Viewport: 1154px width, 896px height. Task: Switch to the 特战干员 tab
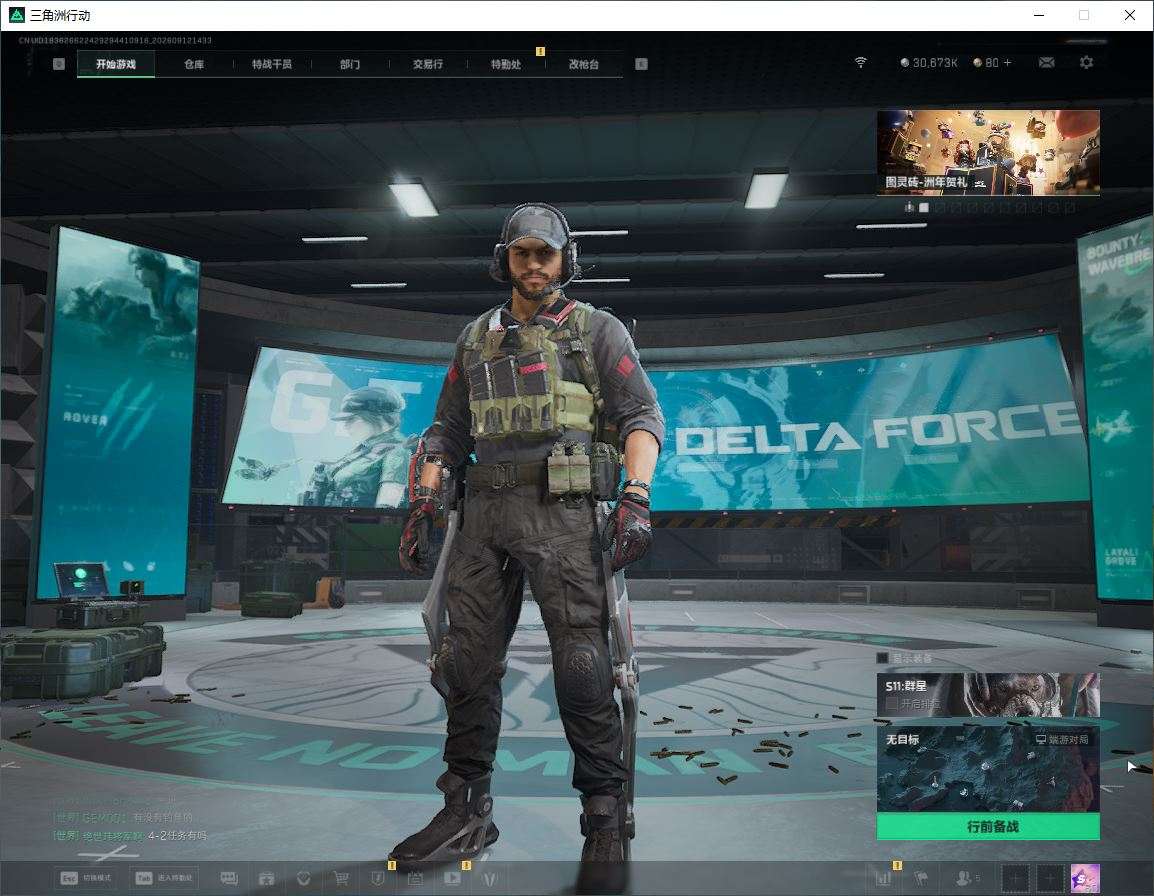pos(272,64)
